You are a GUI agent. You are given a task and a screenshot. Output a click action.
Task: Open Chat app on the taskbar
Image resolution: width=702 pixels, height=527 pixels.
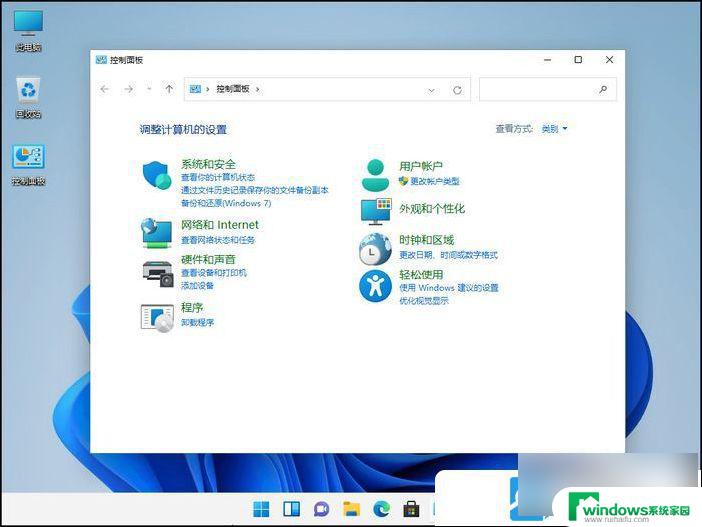(321, 509)
